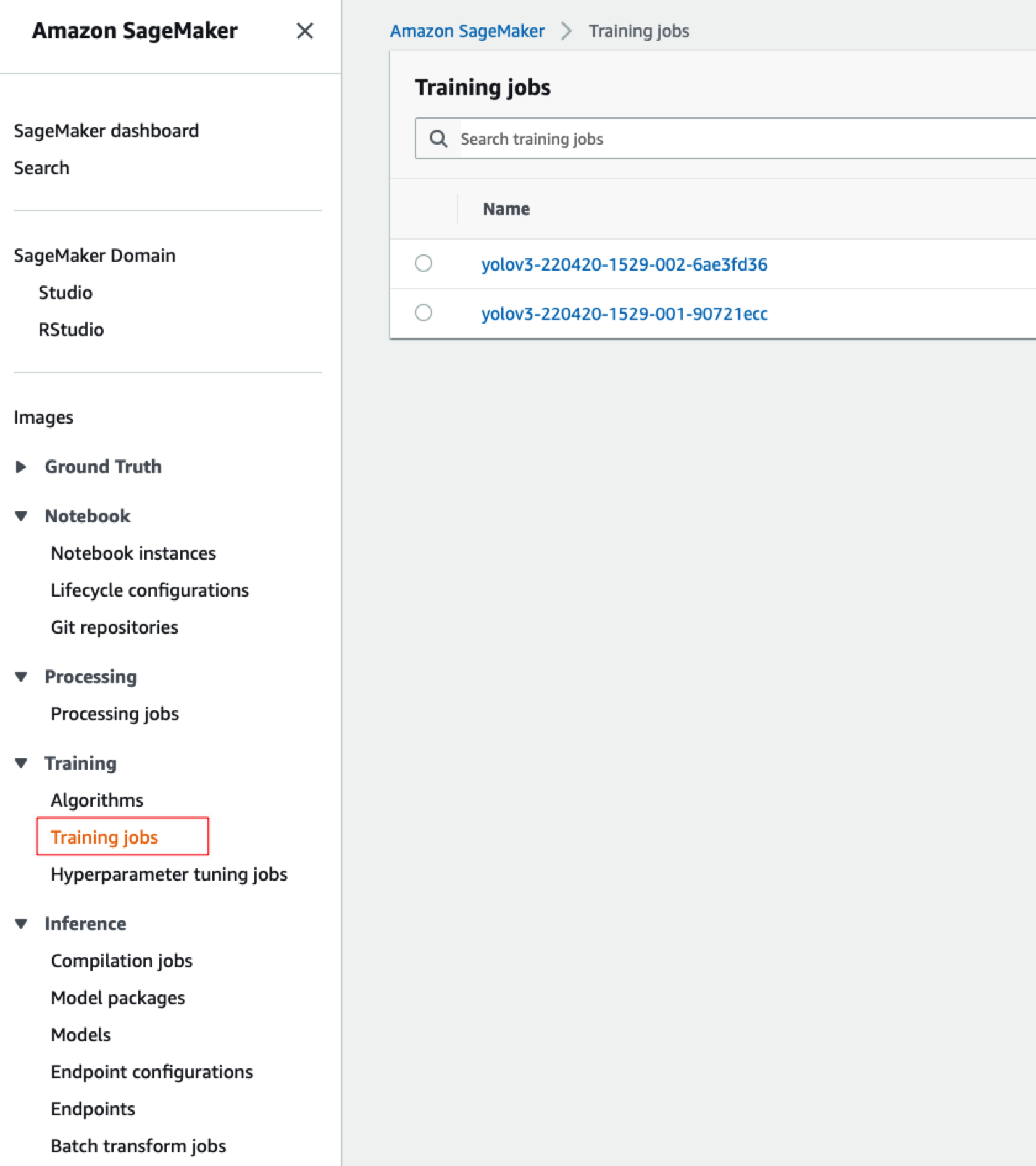Image resolution: width=1036 pixels, height=1166 pixels.
Task: Click the Name column header
Action: pyautogui.click(x=506, y=209)
